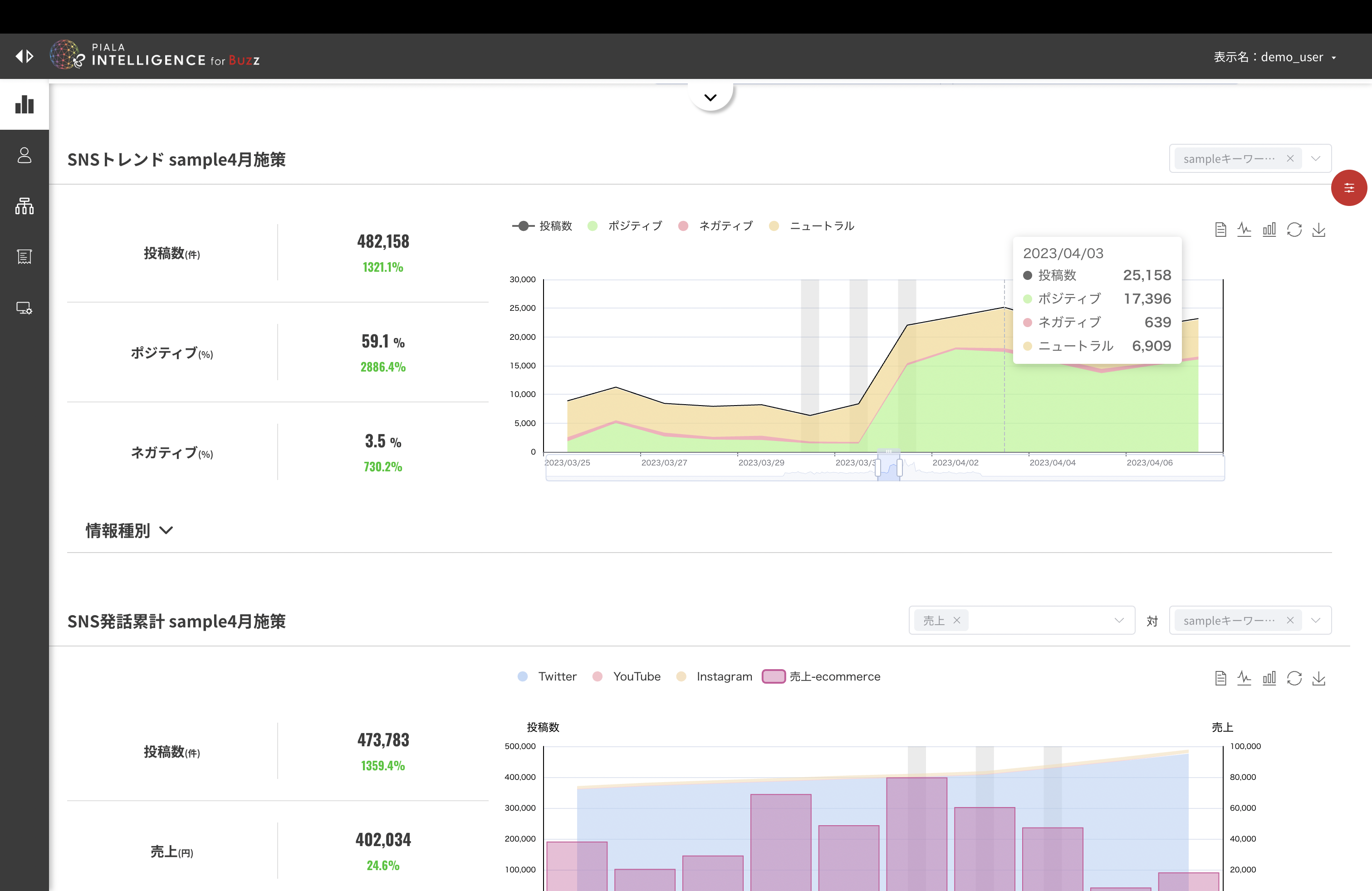
Task: Open the 売上 metric dropdown
Action: [x=1118, y=621]
